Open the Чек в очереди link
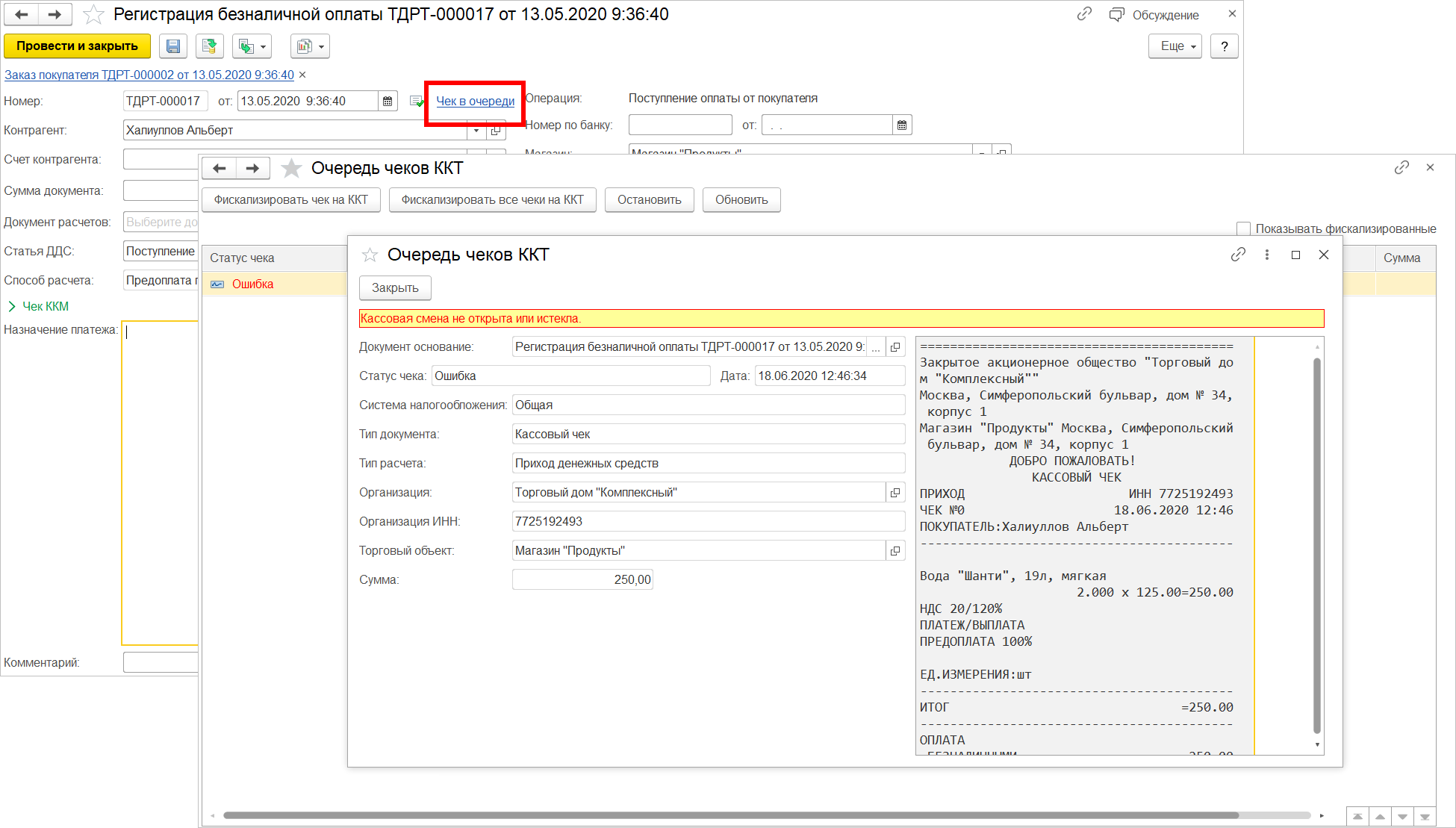Screen dimensions: 1456x828 tap(475, 102)
